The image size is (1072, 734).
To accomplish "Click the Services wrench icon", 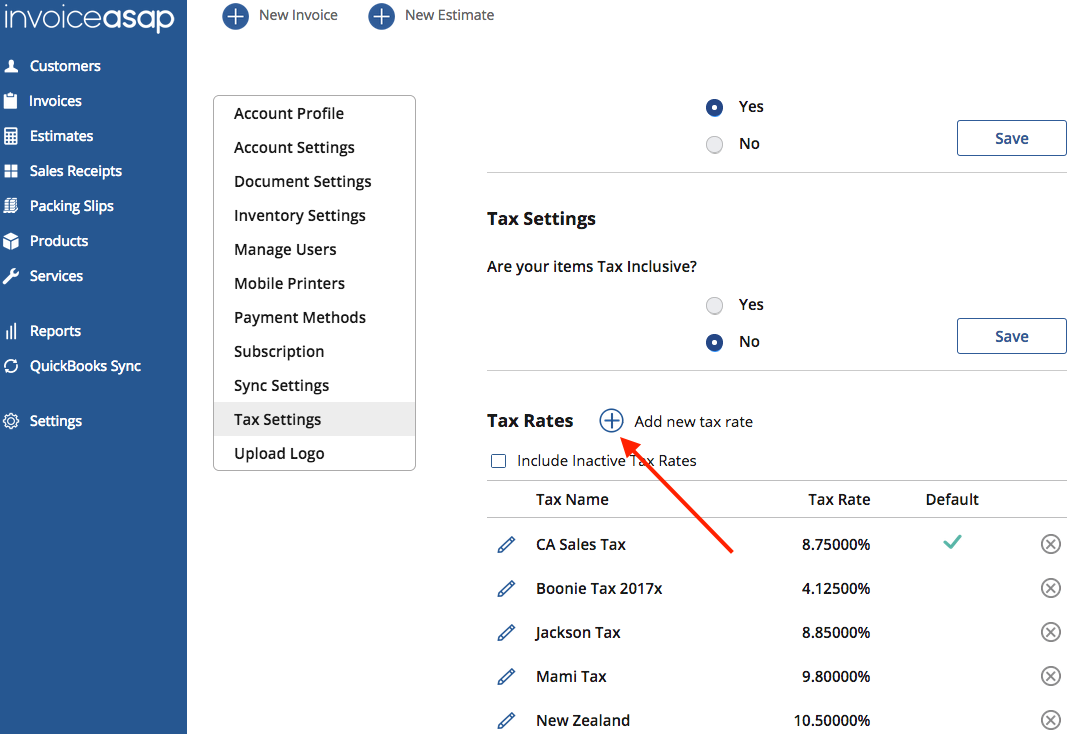I will point(11,276).
